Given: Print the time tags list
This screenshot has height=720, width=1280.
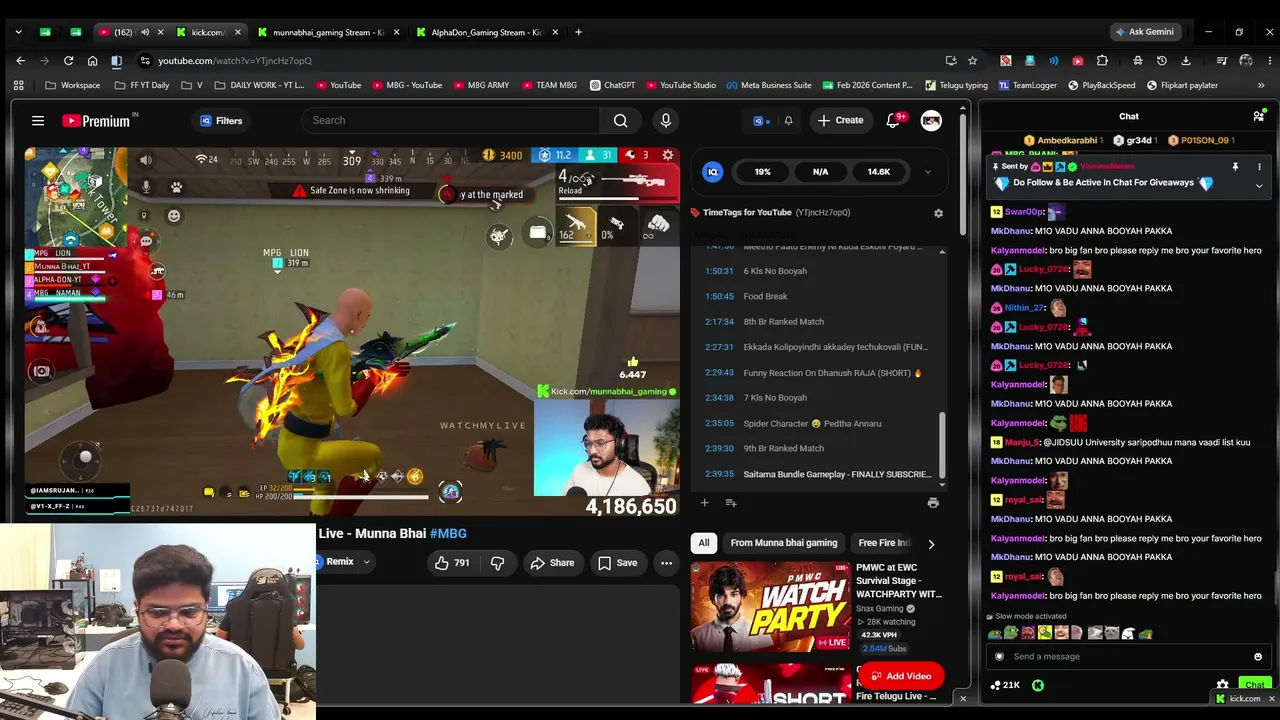Looking at the screenshot, I should (x=933, y=503).
